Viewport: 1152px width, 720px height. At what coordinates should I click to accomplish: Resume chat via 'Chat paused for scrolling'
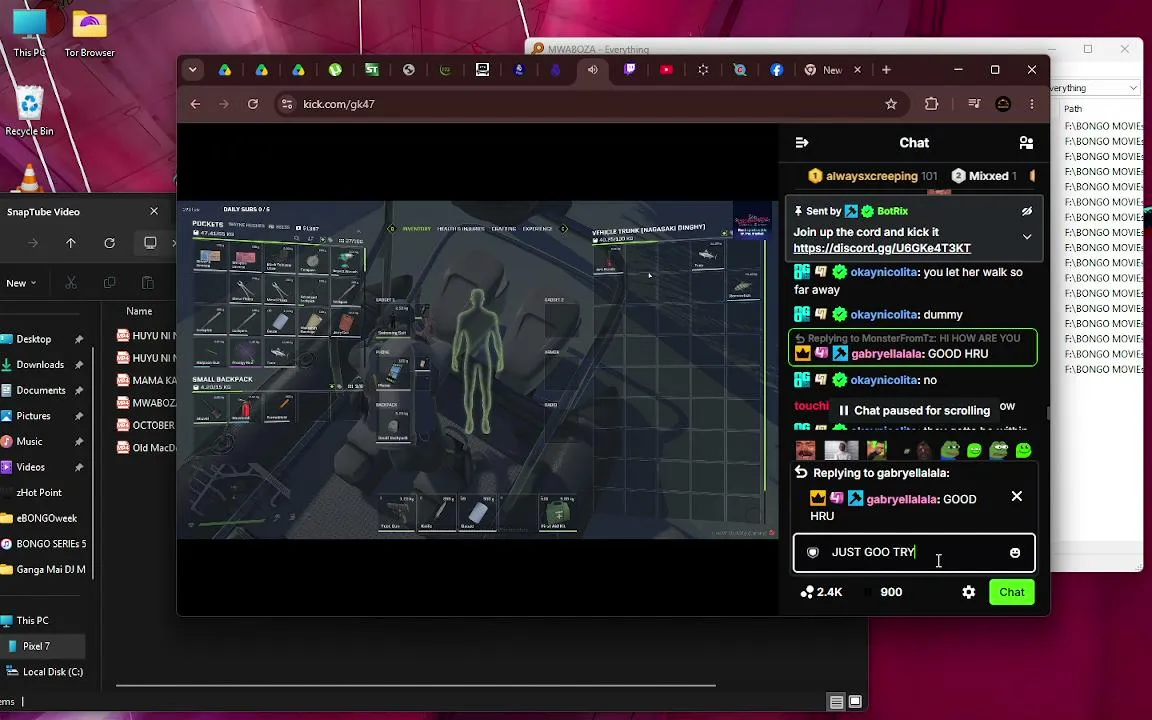914,411
